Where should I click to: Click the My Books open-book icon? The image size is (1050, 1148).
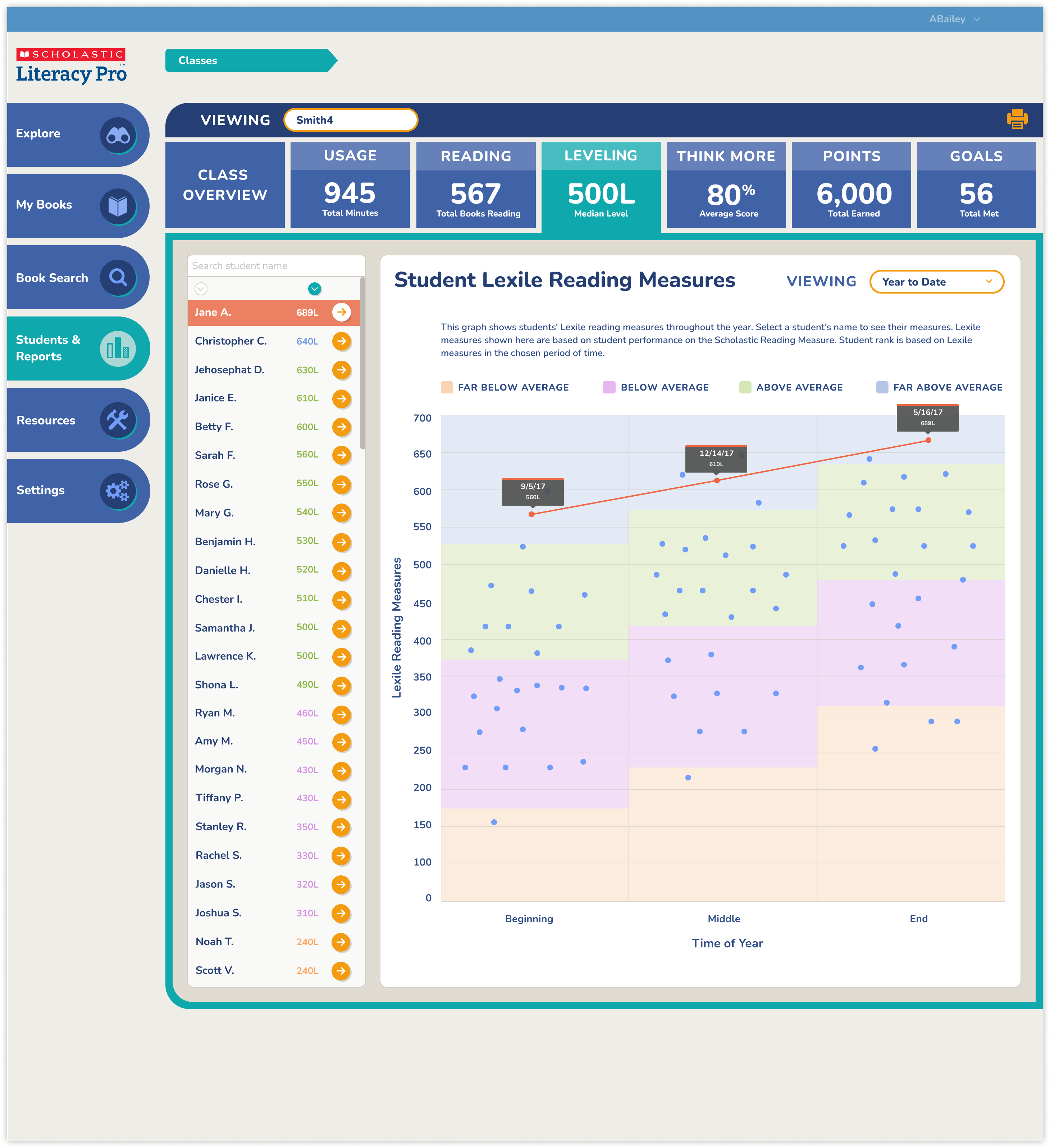(118, 206)
